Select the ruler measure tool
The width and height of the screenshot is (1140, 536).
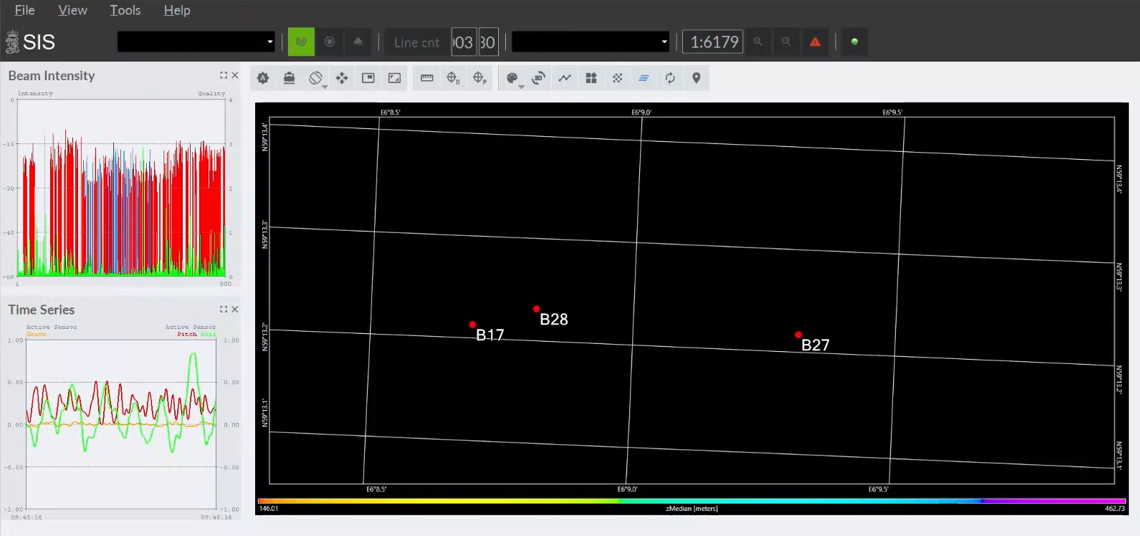coord(427,78)
